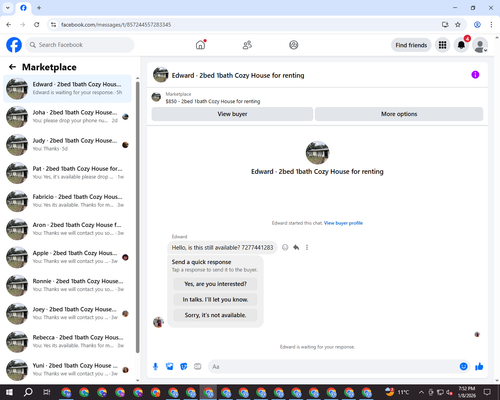Image resolution: width=500 pixels, height=400 pixels.
Task: Open the Chrome three-dot menu
Action: pos(491,25)
